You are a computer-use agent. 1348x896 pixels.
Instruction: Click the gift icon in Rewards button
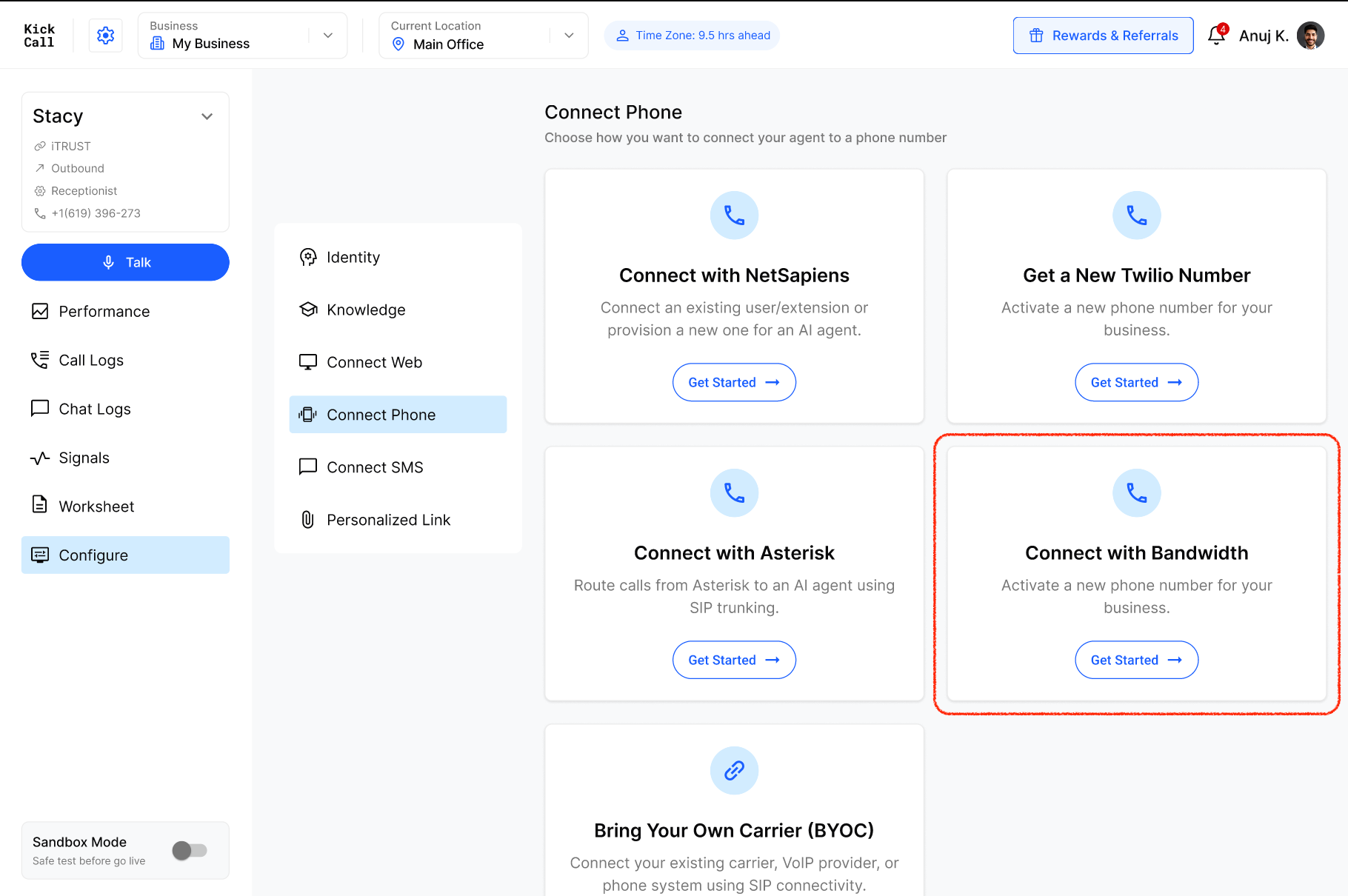coord(1036,36)
